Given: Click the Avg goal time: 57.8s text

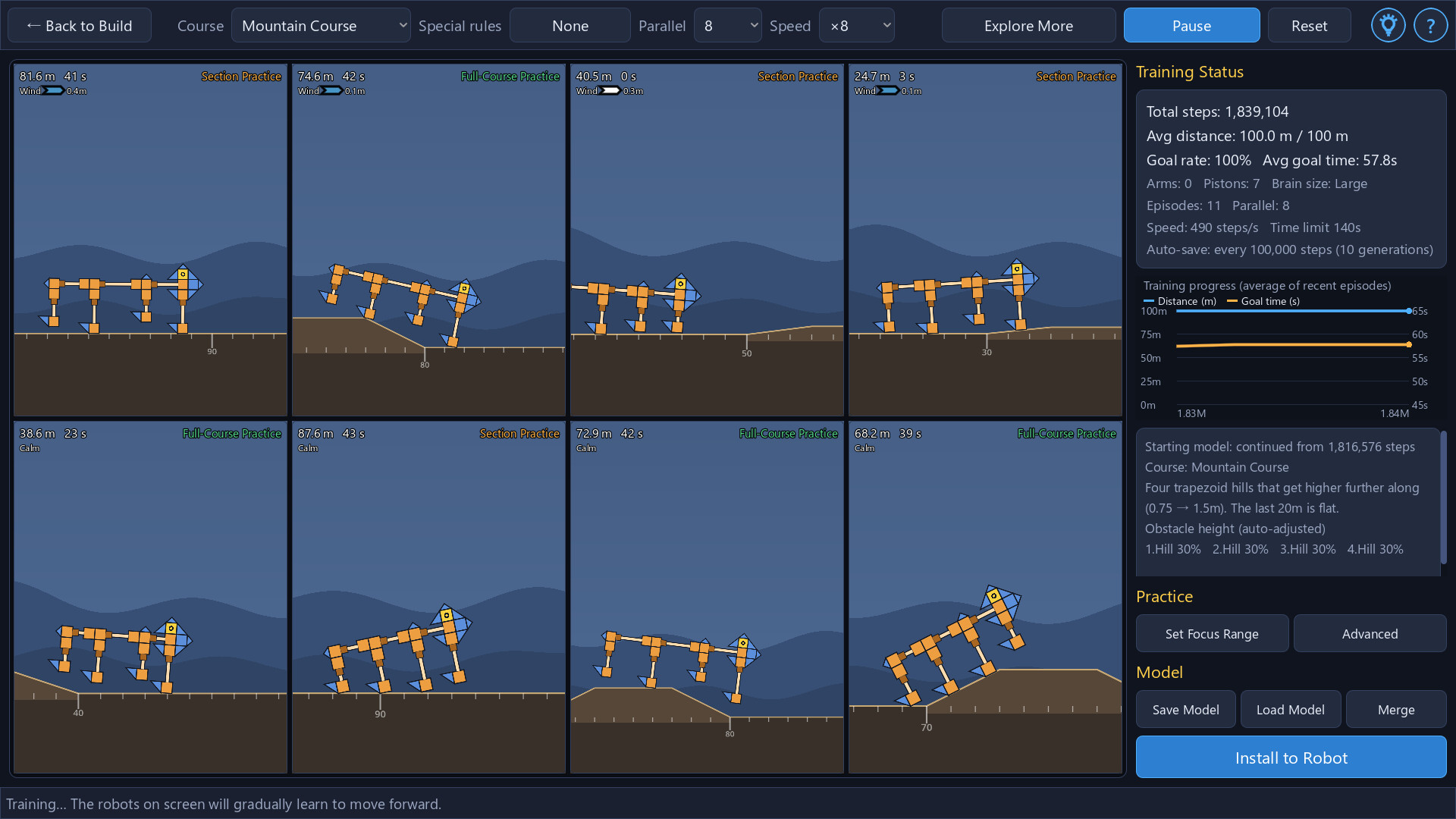Looking at the screenshot, I should pos(1329,160).
